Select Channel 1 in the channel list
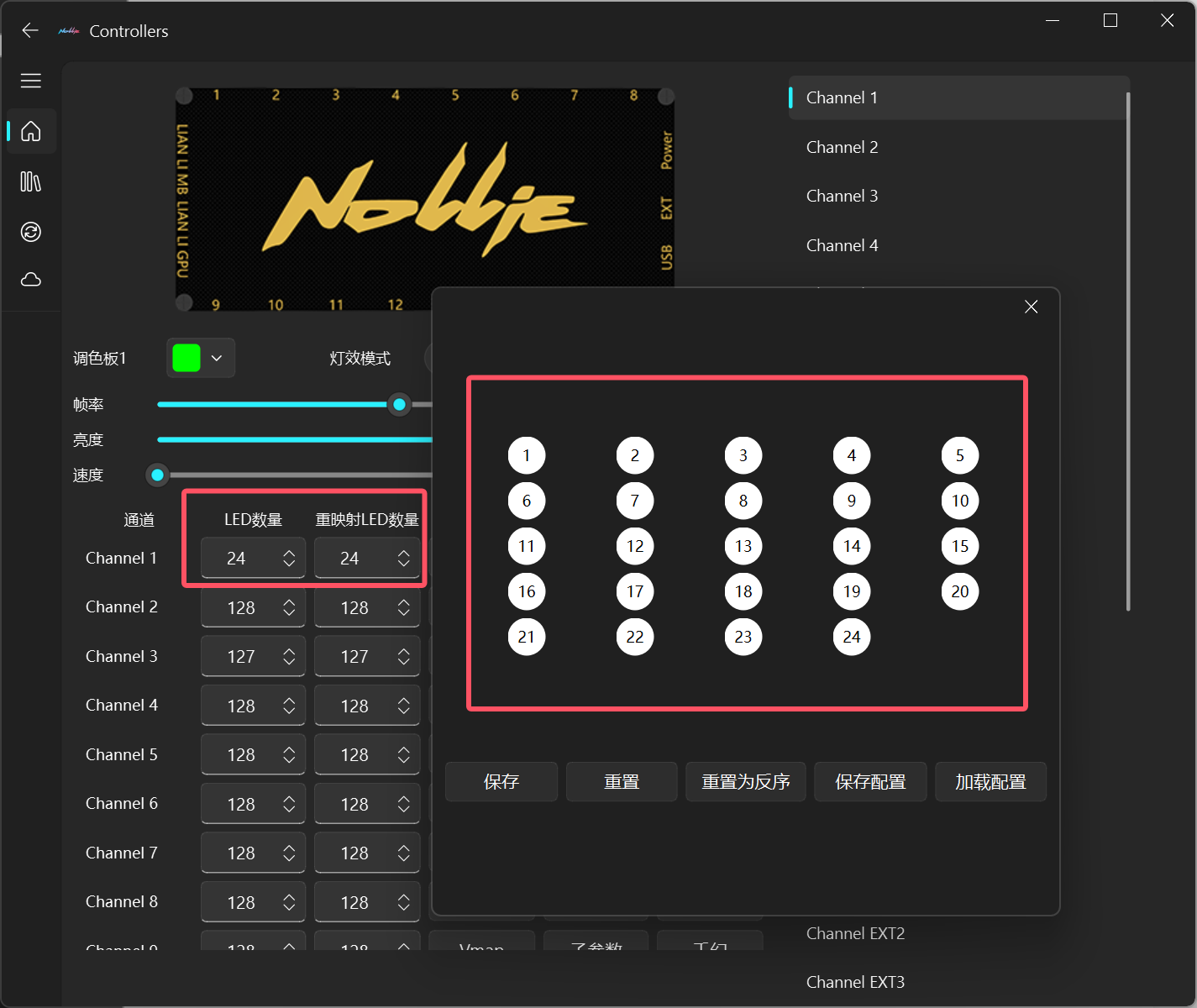The image size is (1197, 1008). tap(958, 98)
